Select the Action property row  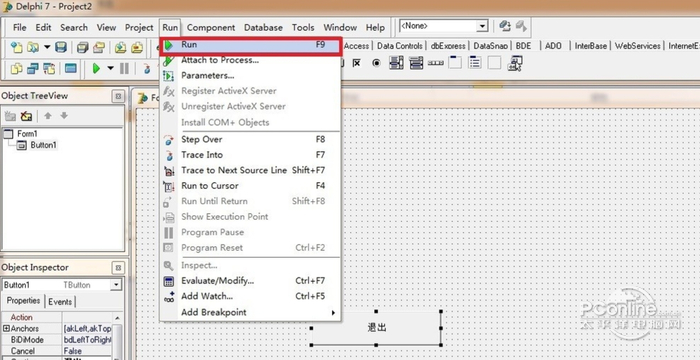pos(56,317)
